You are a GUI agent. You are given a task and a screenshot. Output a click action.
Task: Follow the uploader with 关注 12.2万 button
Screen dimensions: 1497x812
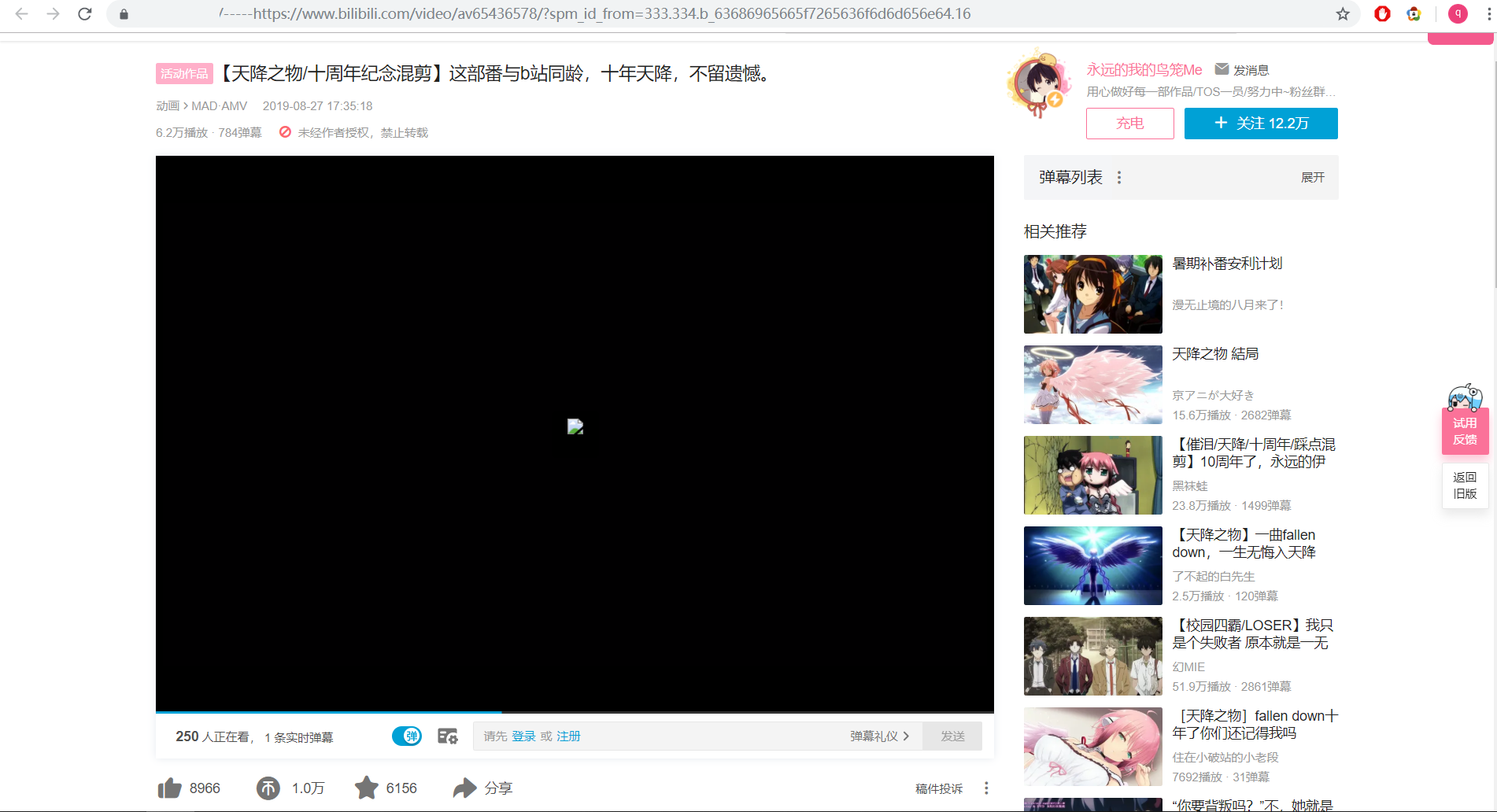point(1260,124)
